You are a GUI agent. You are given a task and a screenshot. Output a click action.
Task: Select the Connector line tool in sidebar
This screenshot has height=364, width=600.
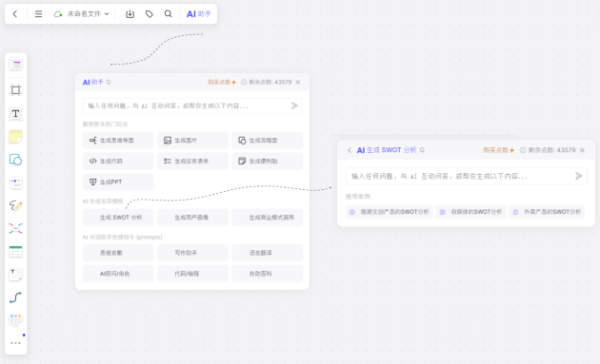point(16,297)
